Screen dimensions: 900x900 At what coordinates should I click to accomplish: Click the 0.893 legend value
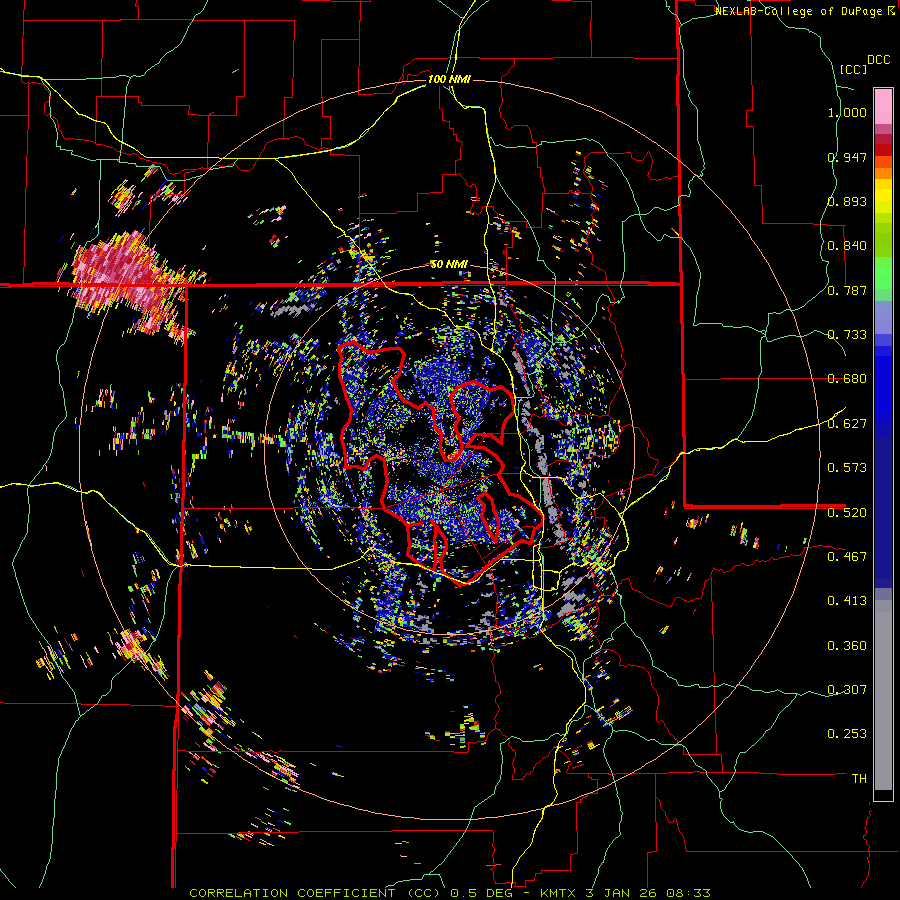point(847,201)
